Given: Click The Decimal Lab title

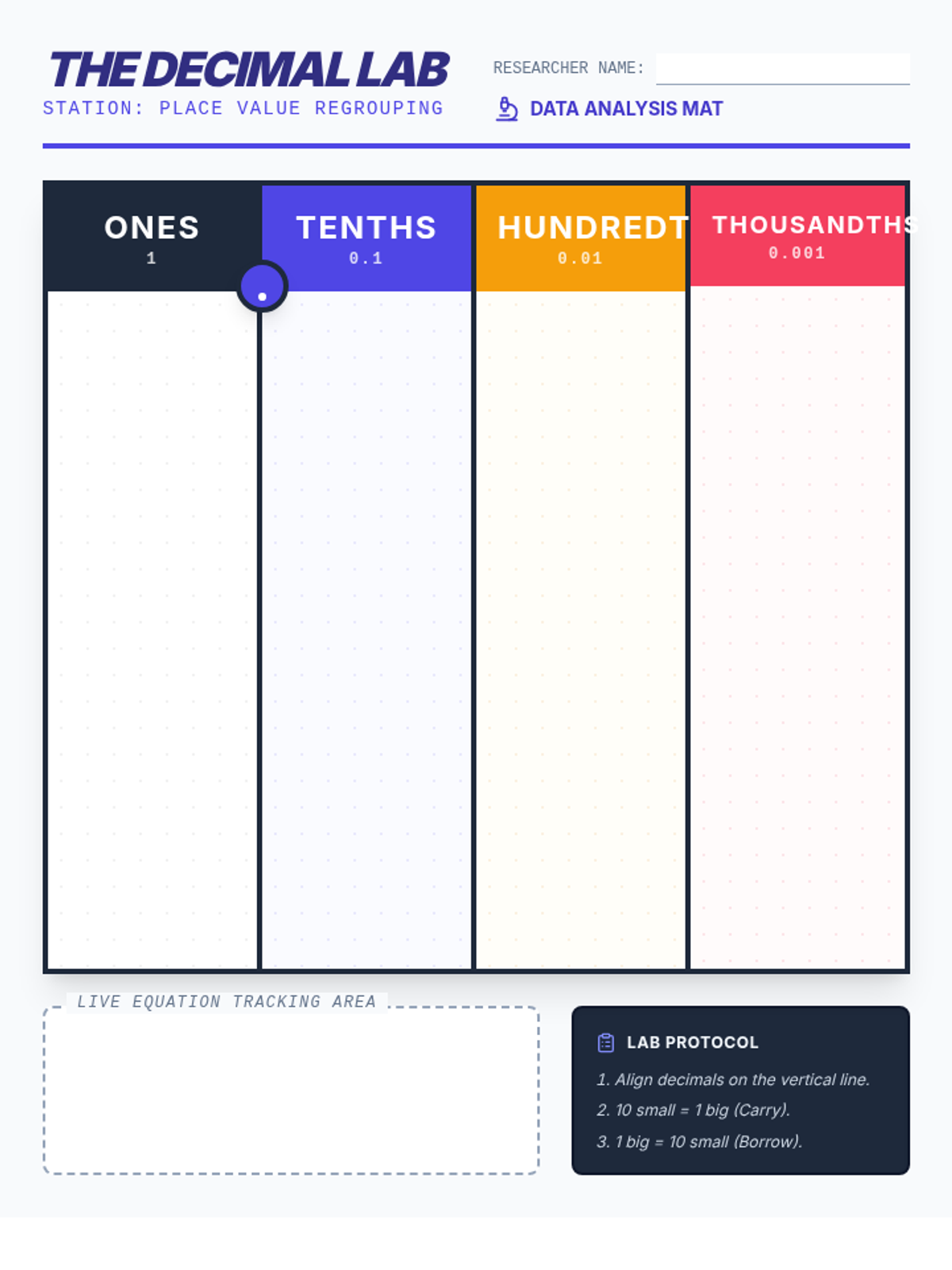Looking at the screenshot, I should (x=249, y=70).
